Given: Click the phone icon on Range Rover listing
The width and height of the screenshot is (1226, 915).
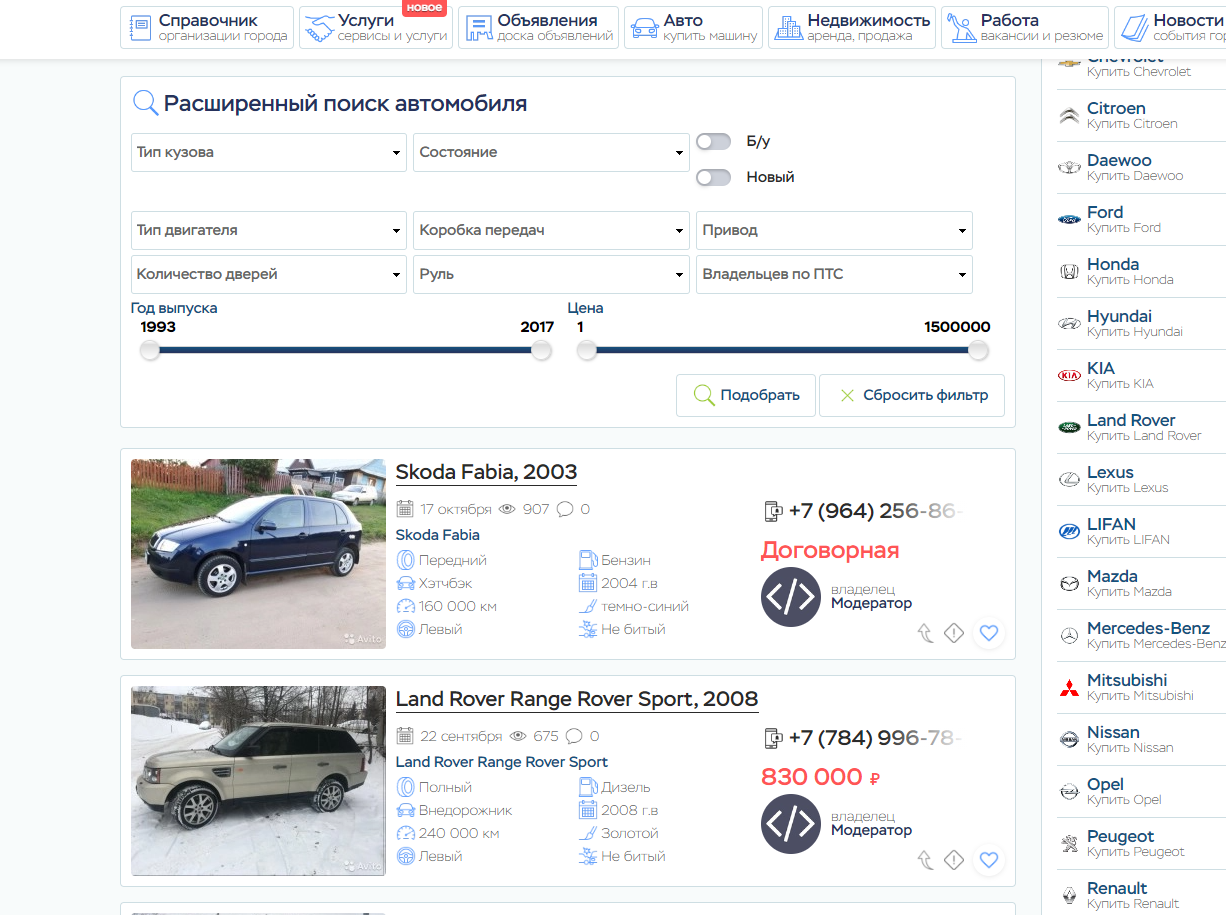Looking at the screenshot, I should 773,739.
